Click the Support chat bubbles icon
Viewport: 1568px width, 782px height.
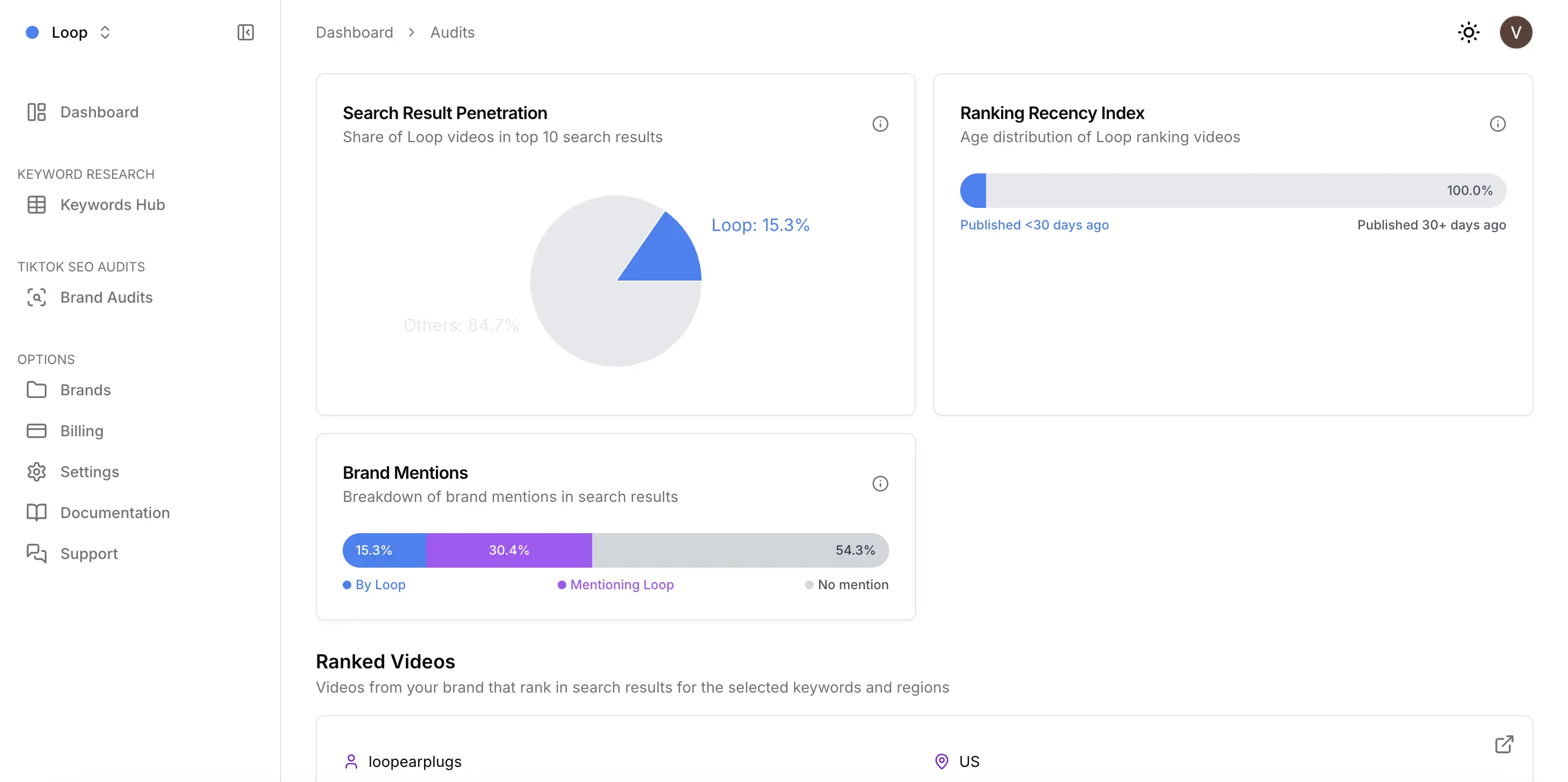pyautogui.click(x=37, y=553)
